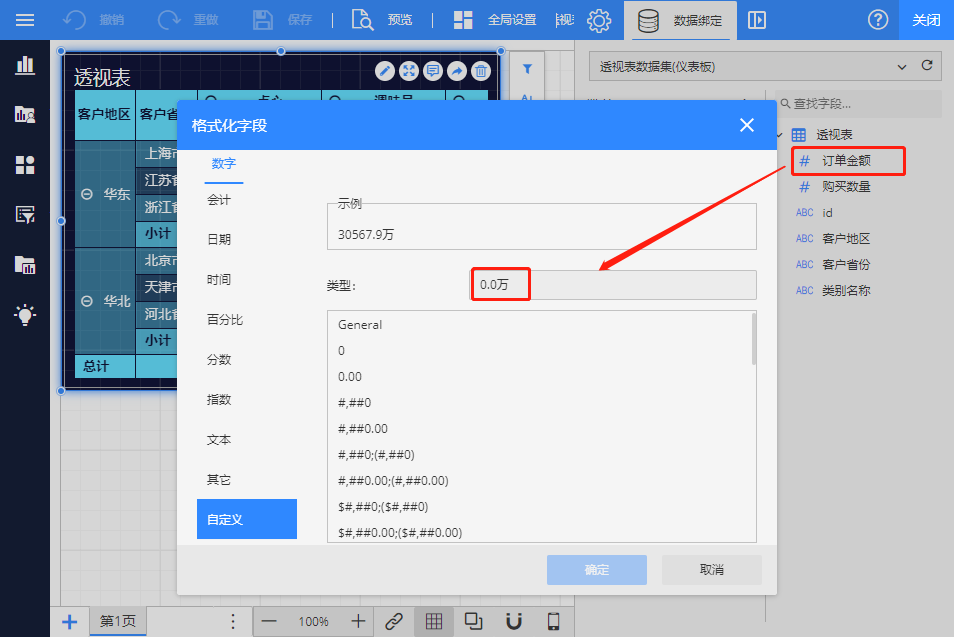Screen dimensions: 954x637
Task: Select the 百分比 format category
Action: click(225, 320)
